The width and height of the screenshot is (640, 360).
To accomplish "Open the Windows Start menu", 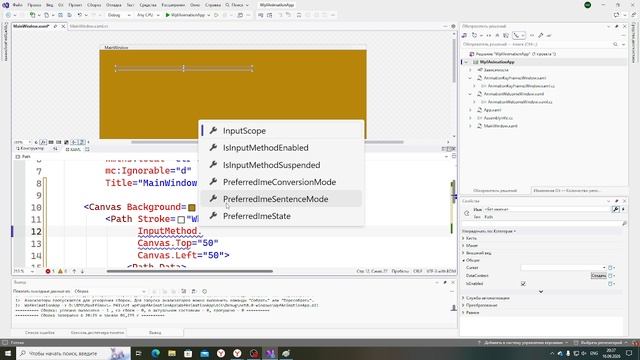I will pyautogui.click(x=7, y=353).
